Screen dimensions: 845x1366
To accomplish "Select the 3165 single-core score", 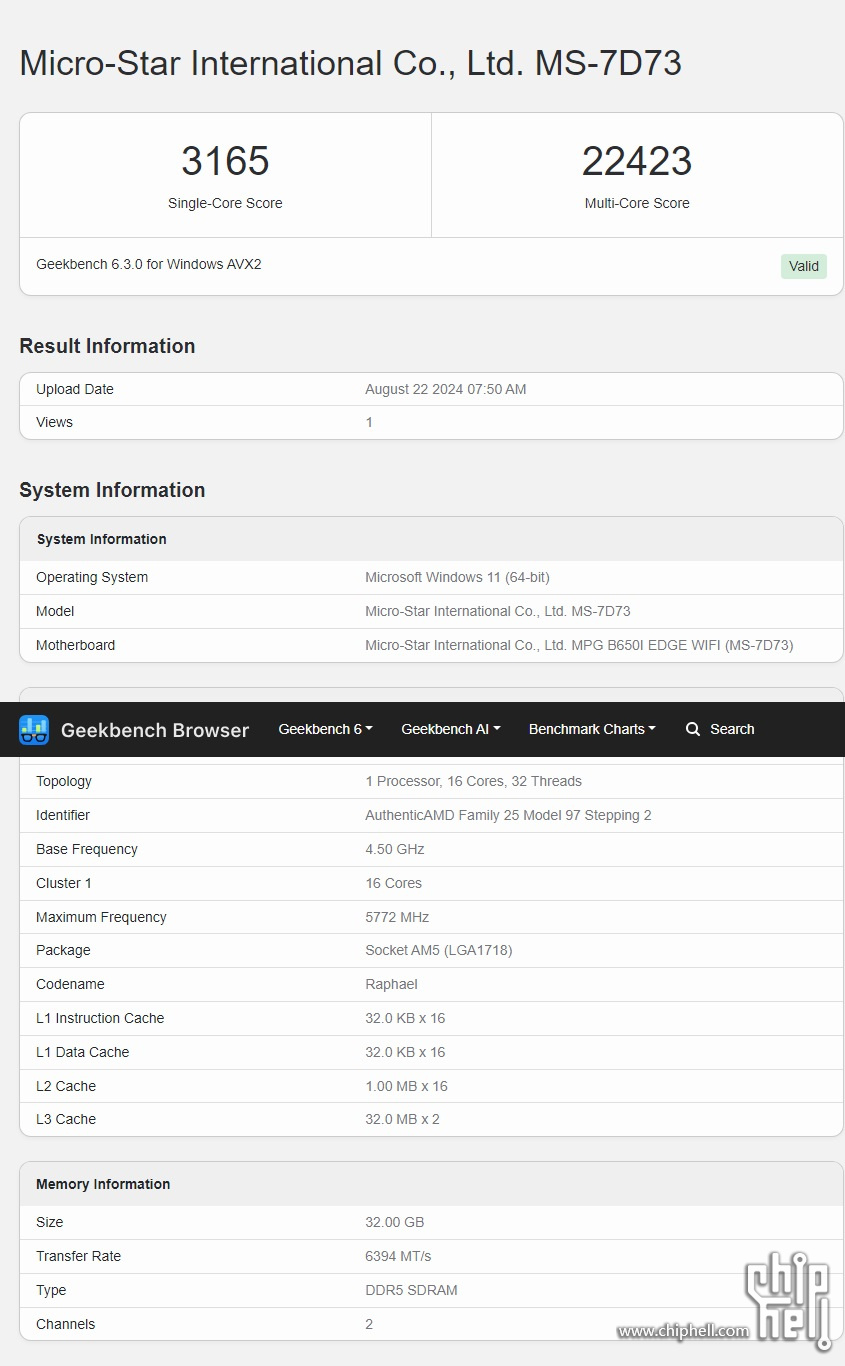I will point(225,161).
